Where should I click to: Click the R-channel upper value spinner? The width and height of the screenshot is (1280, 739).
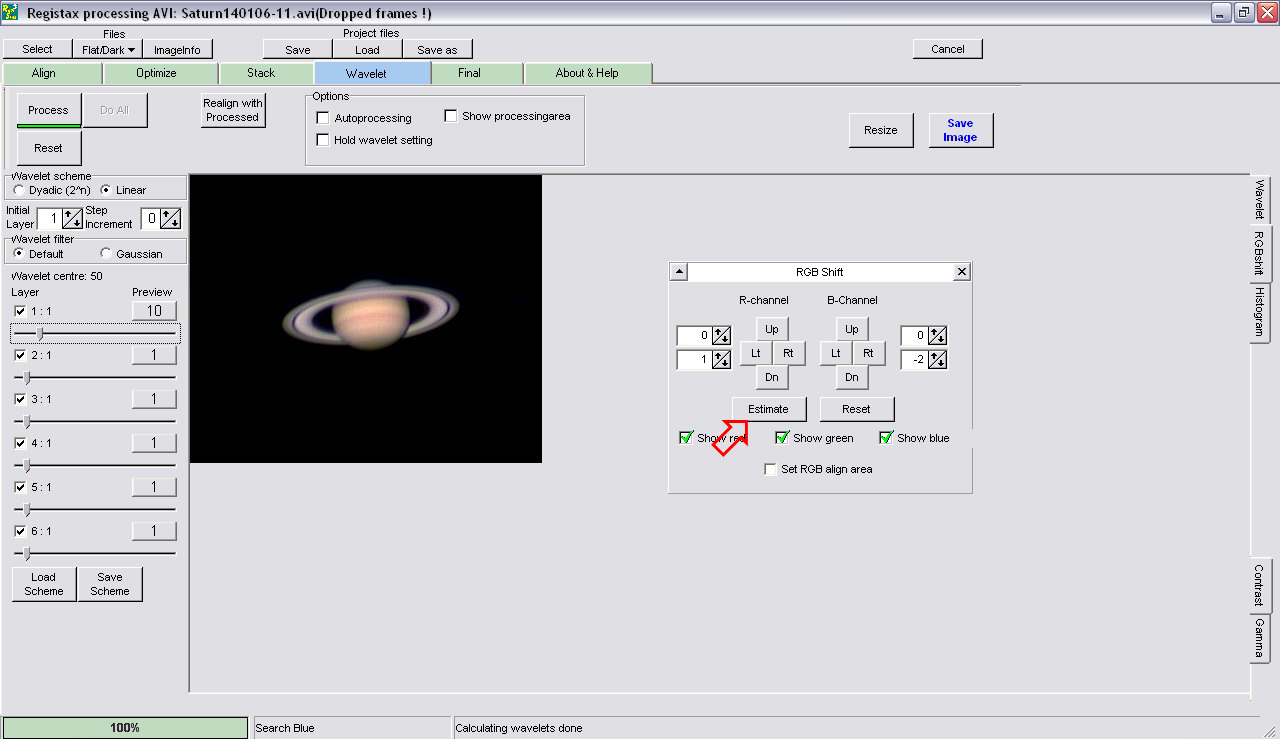[x=721, y=336]
